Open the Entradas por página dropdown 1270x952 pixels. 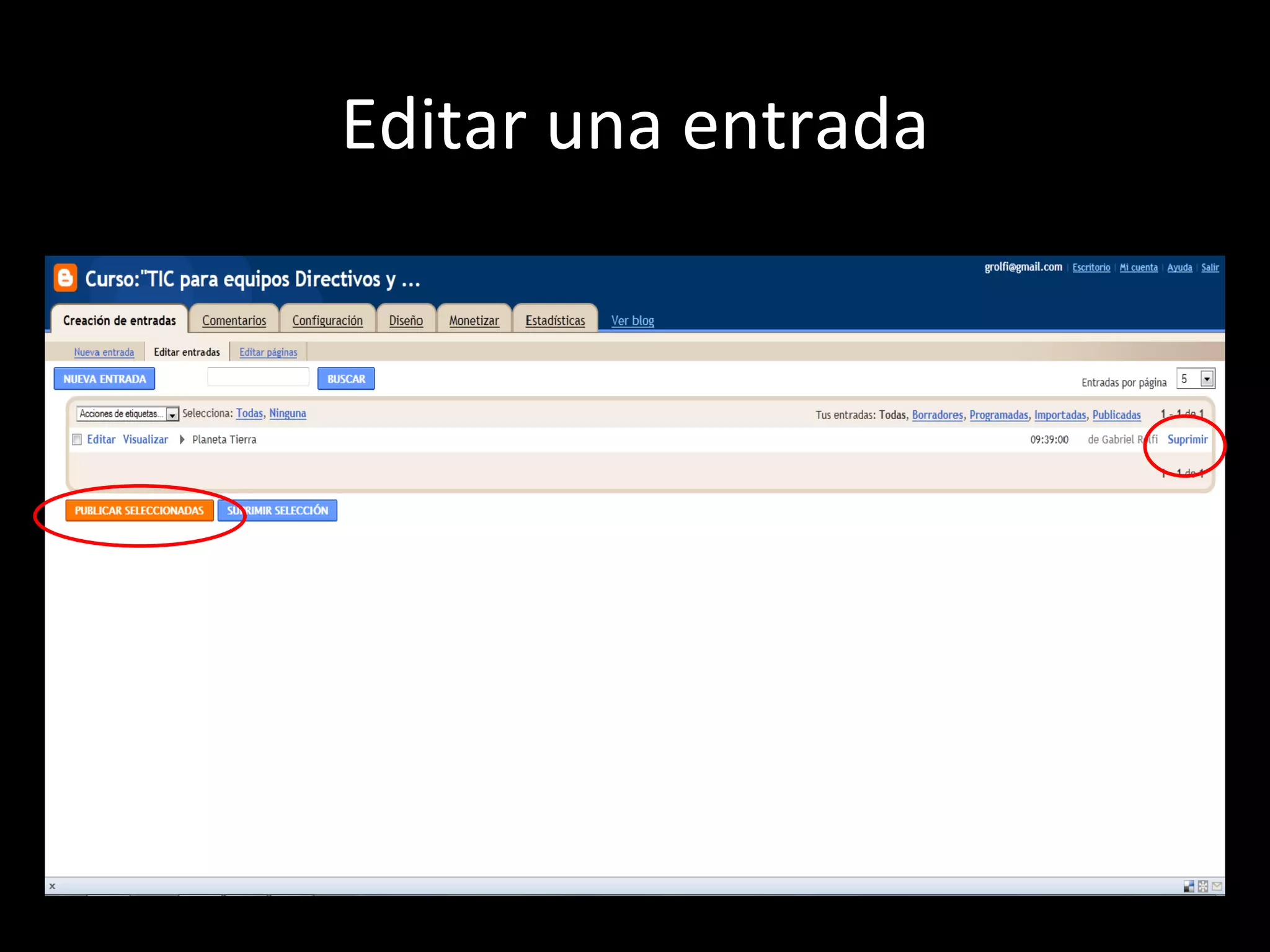tap(1196, 379)
